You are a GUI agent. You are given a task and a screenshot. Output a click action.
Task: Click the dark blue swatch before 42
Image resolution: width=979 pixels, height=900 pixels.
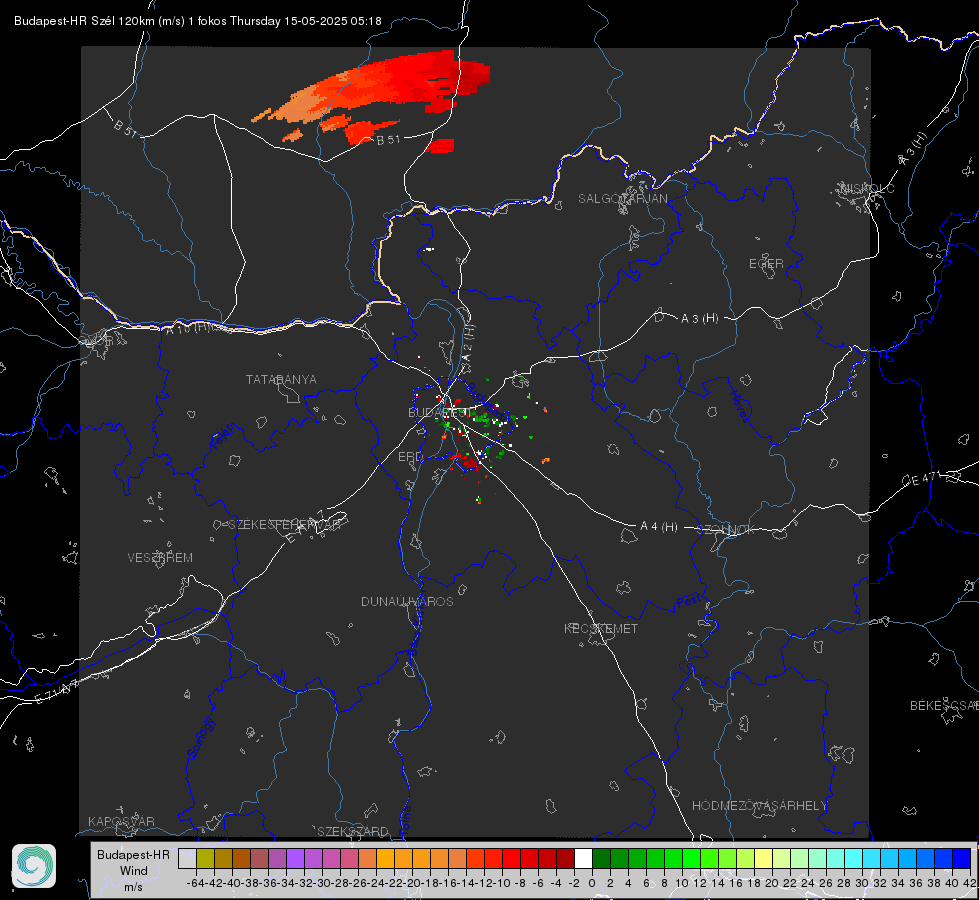[962, 858]
